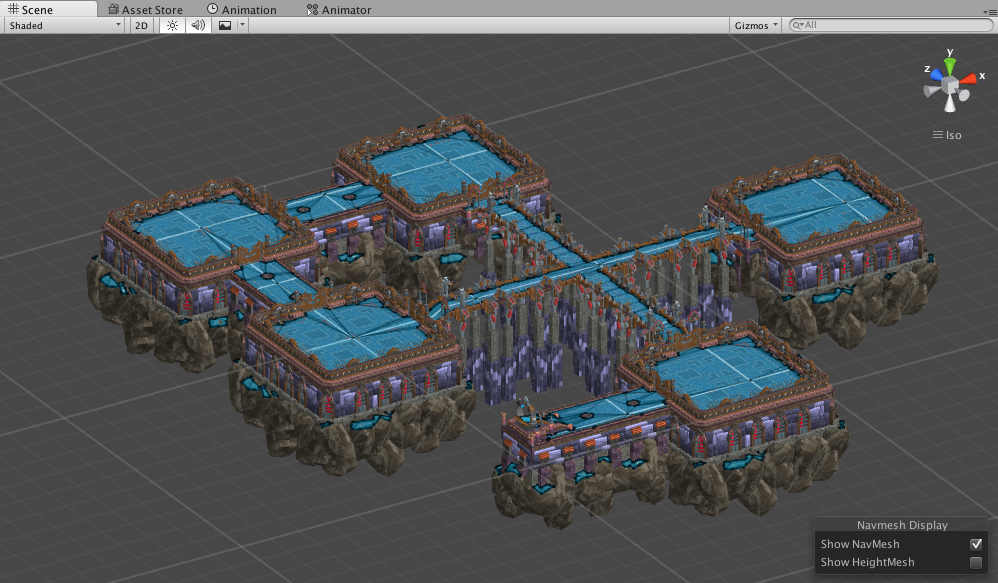Click the Show NavMesh label
This screenshot has height=583, width=998.
pyautogui.click(x=860, y=544)
